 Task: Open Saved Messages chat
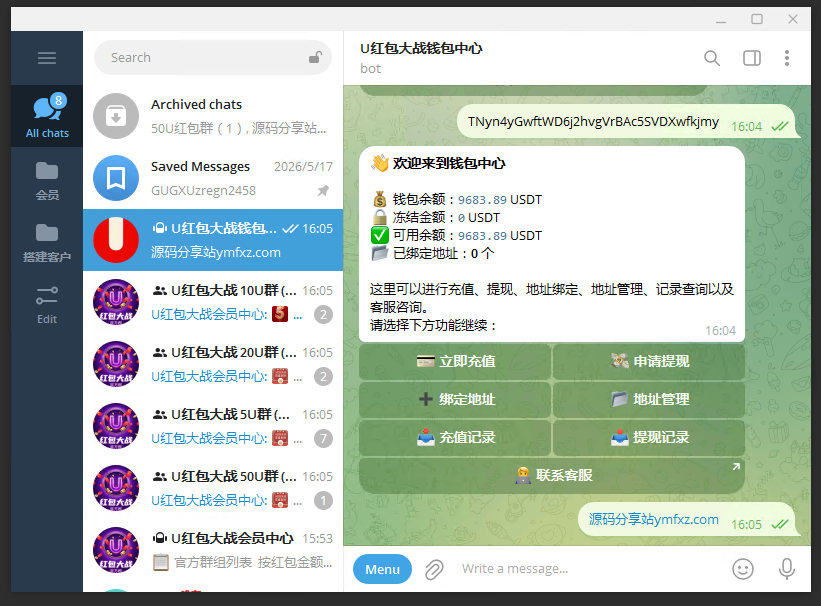[x=213, y=178]
